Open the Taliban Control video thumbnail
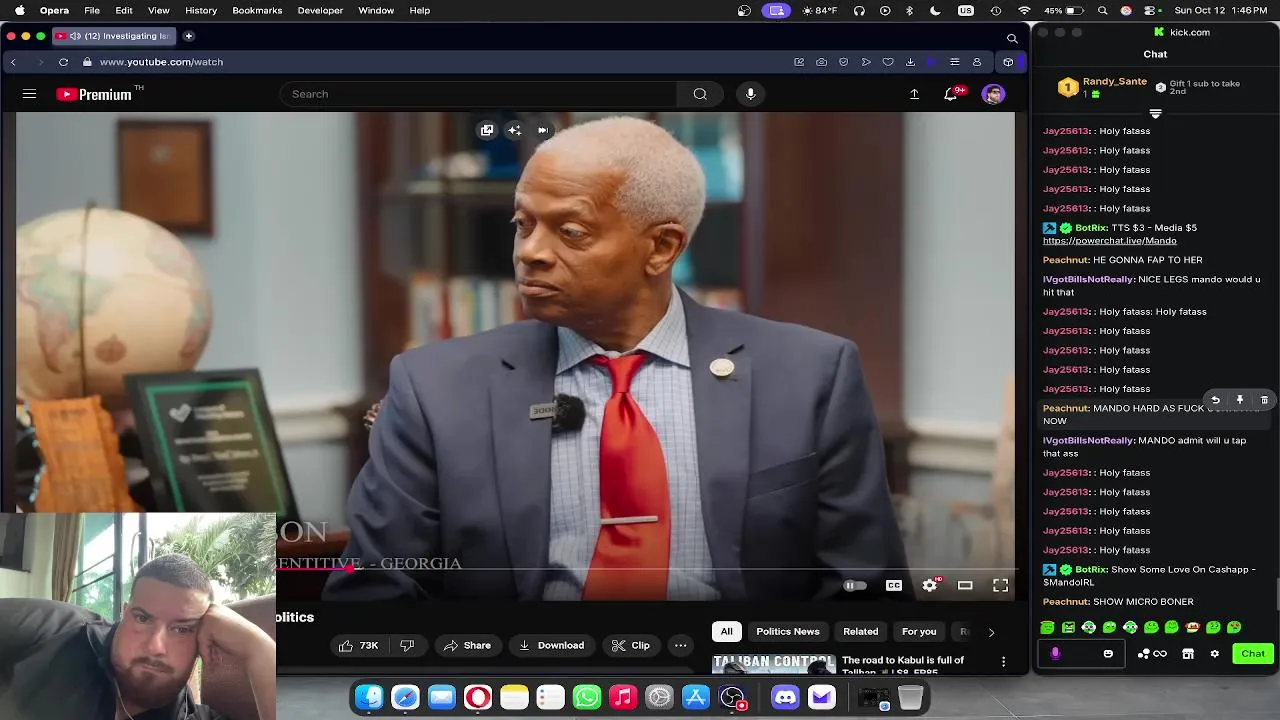1280x720 pixels. pyautogui.click(x=773, y=664)
